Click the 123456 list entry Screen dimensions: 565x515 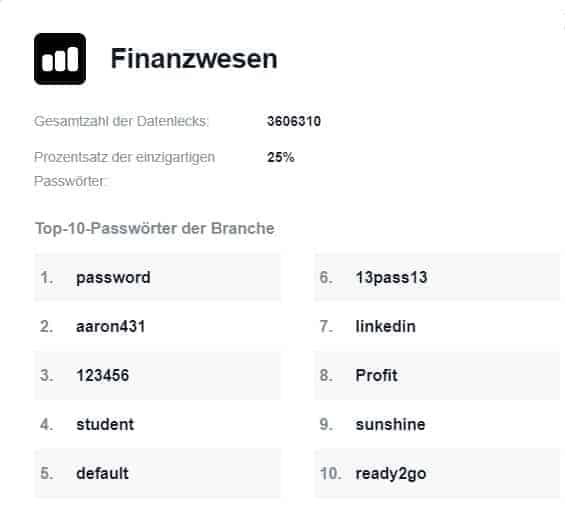coord(157,376)
